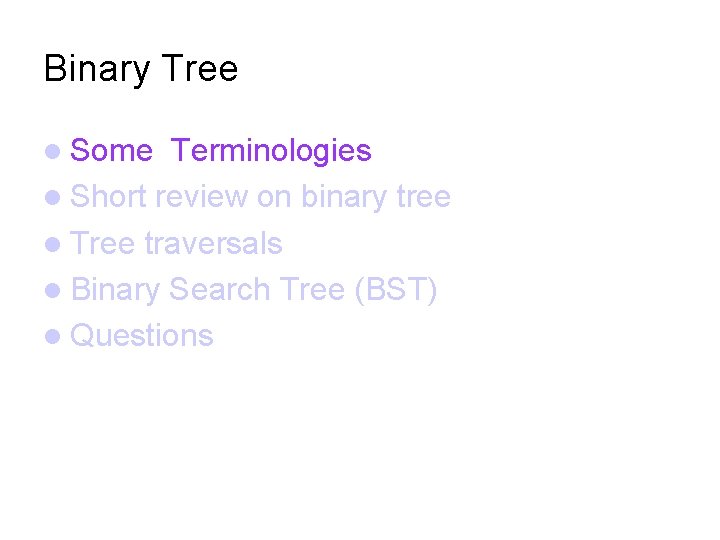Select the bullet dot next to Questions

click(x=53, y=336)
